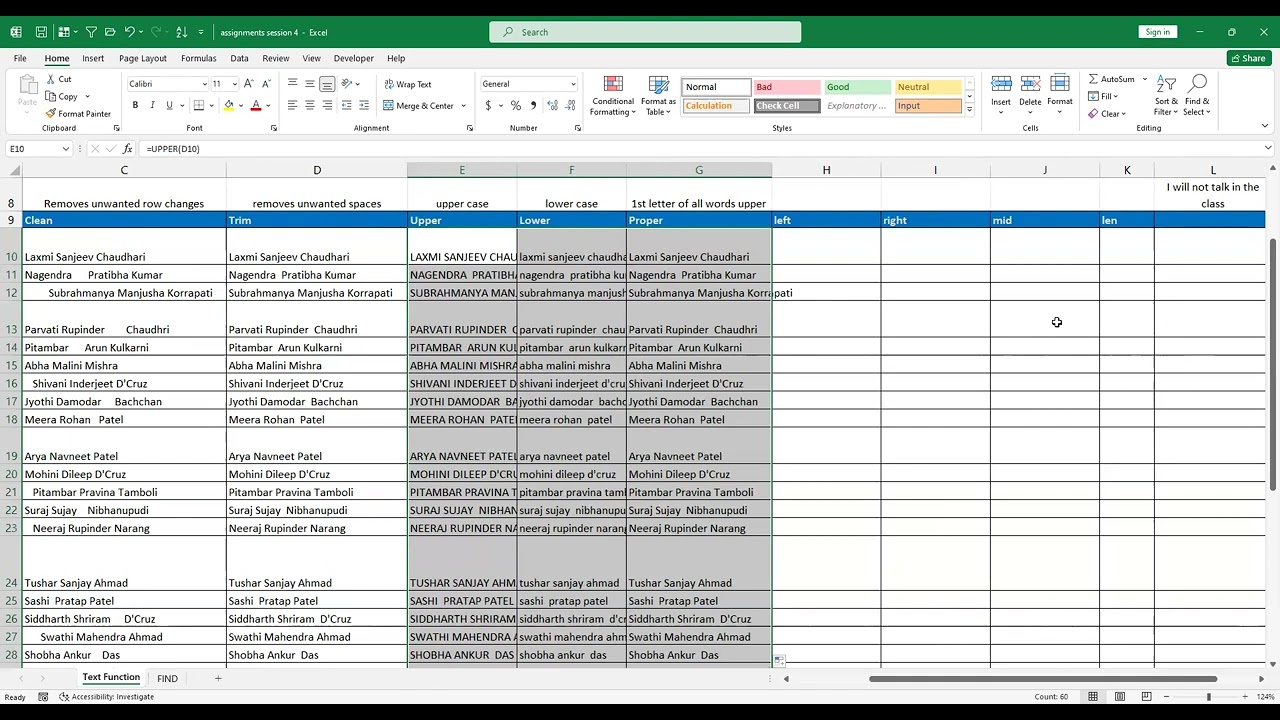Open the font name Calibri dropdown
The height and width of the screenshot is (720, 1280).
coord(205,84)
